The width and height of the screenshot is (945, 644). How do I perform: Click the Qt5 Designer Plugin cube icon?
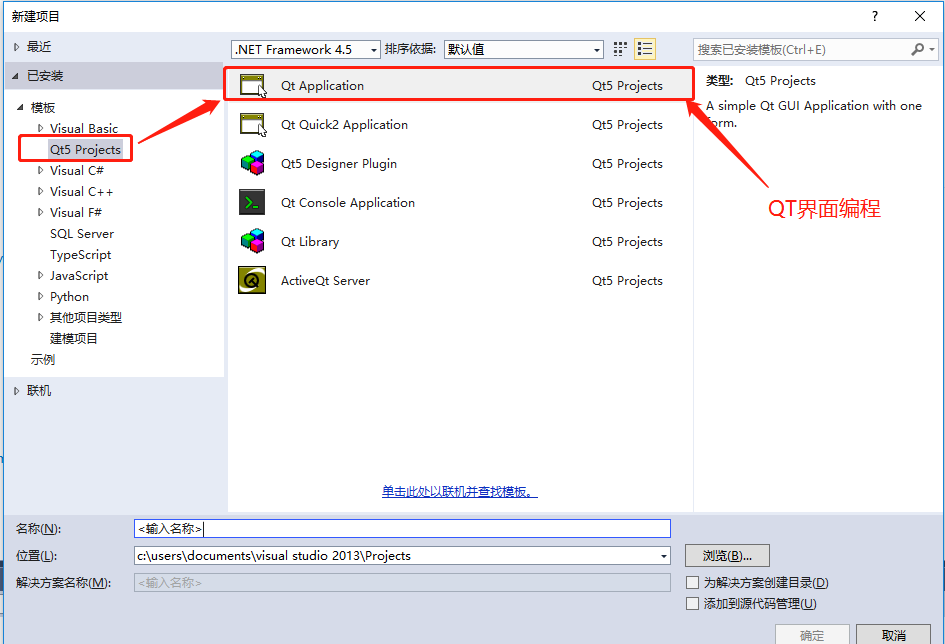[x=253, y=163]
